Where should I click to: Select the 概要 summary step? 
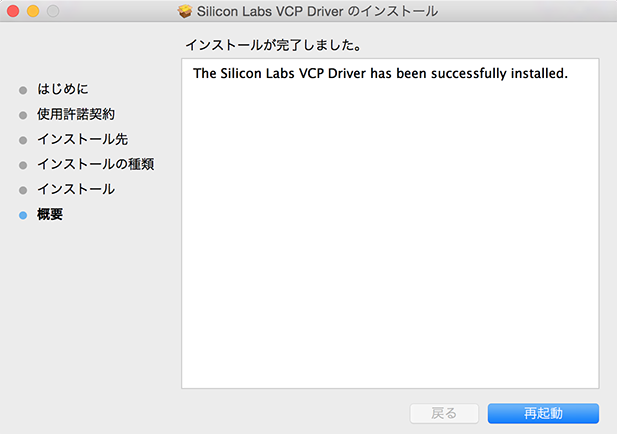(x=50, y=214)
